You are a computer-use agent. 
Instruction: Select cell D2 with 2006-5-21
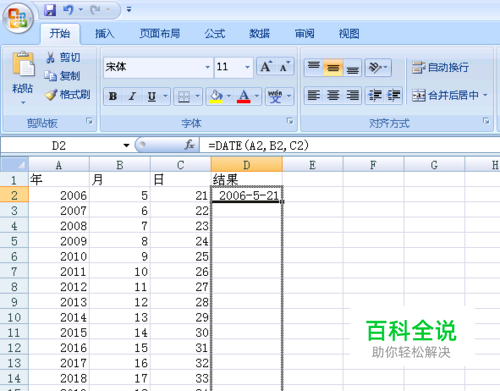pyautogui.click(x=247, y=195)
